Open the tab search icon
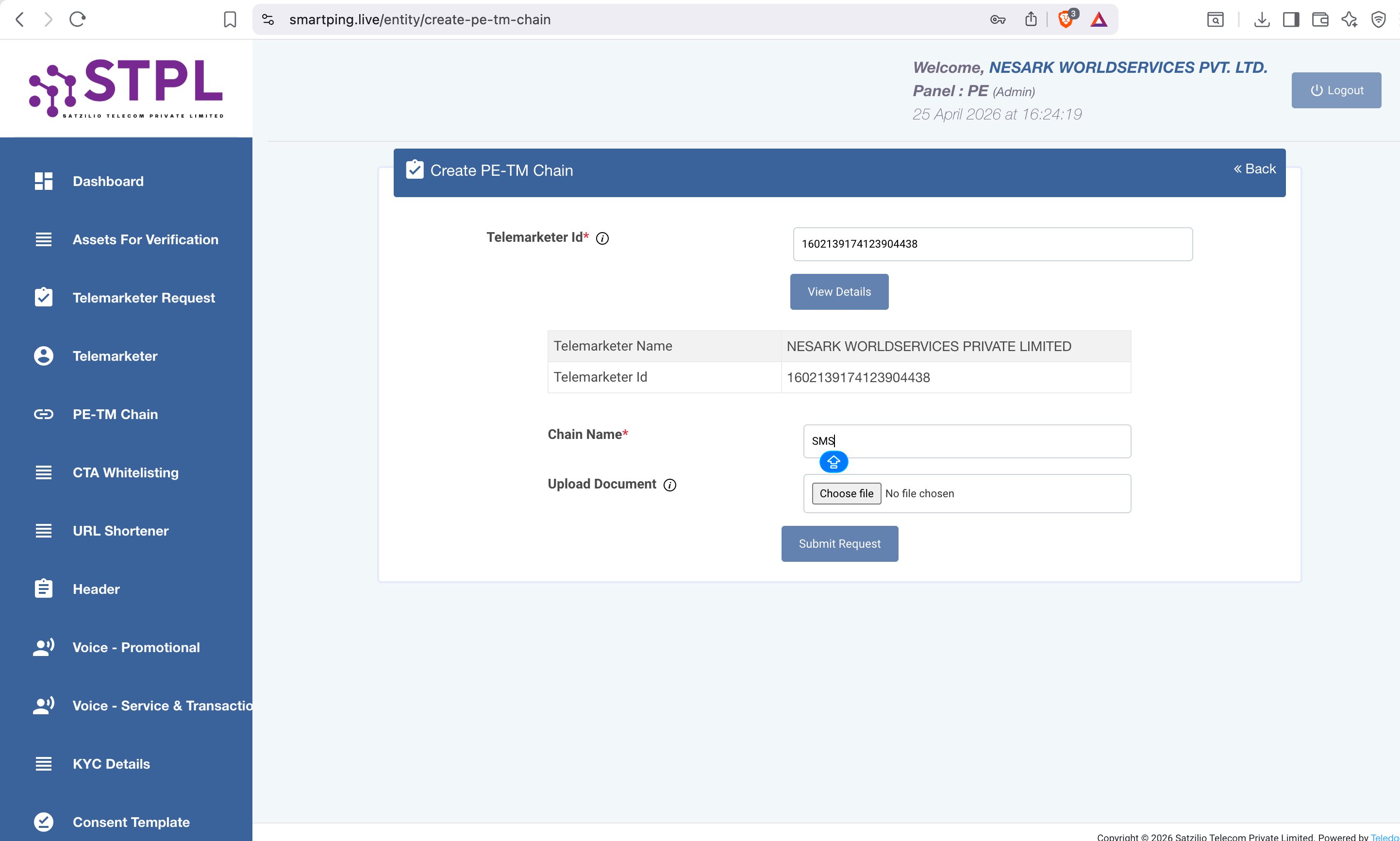This screenshot has height=841, width=1400. tap(1216, 19)
